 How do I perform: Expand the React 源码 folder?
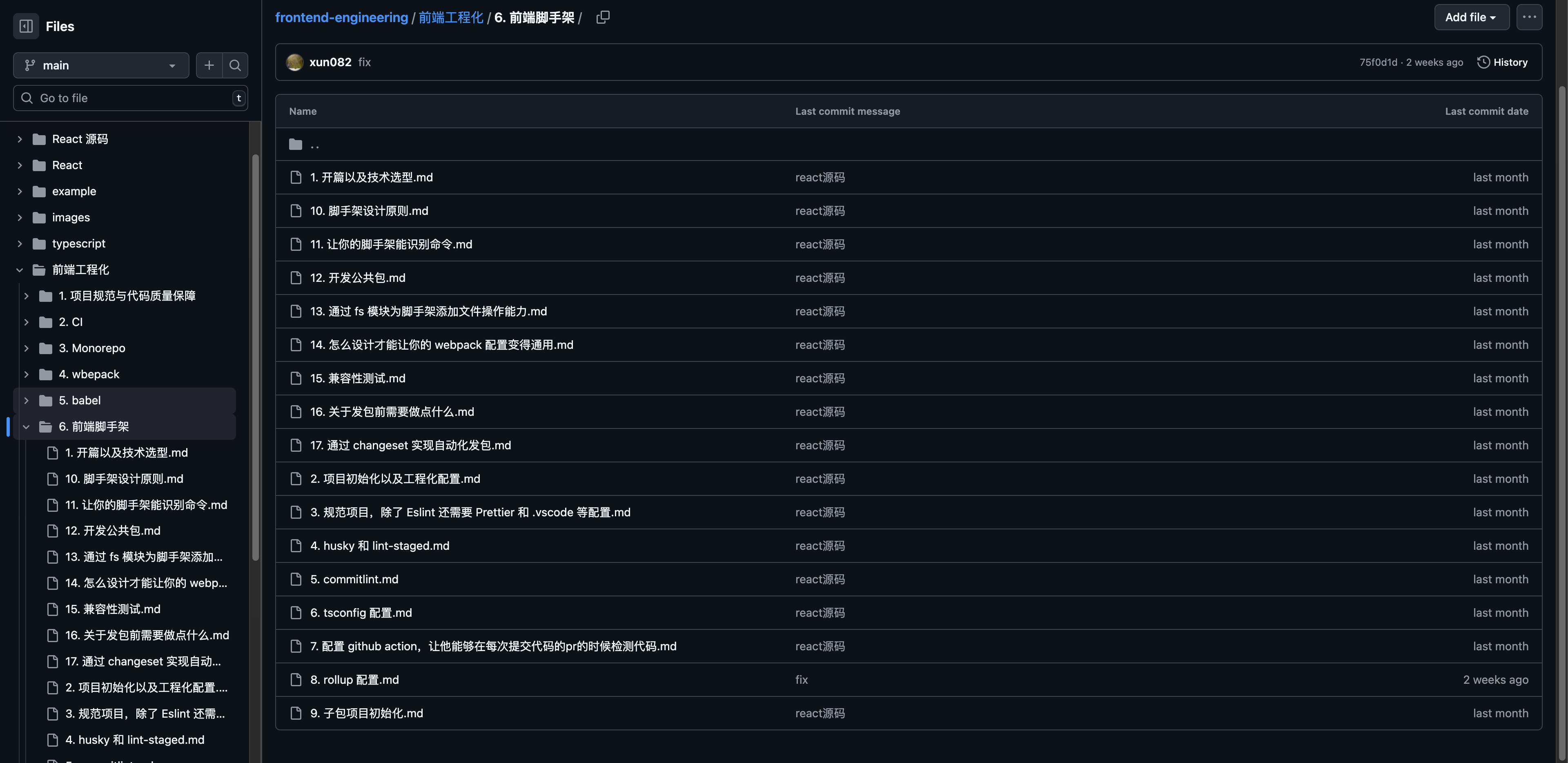coord(20,139)
